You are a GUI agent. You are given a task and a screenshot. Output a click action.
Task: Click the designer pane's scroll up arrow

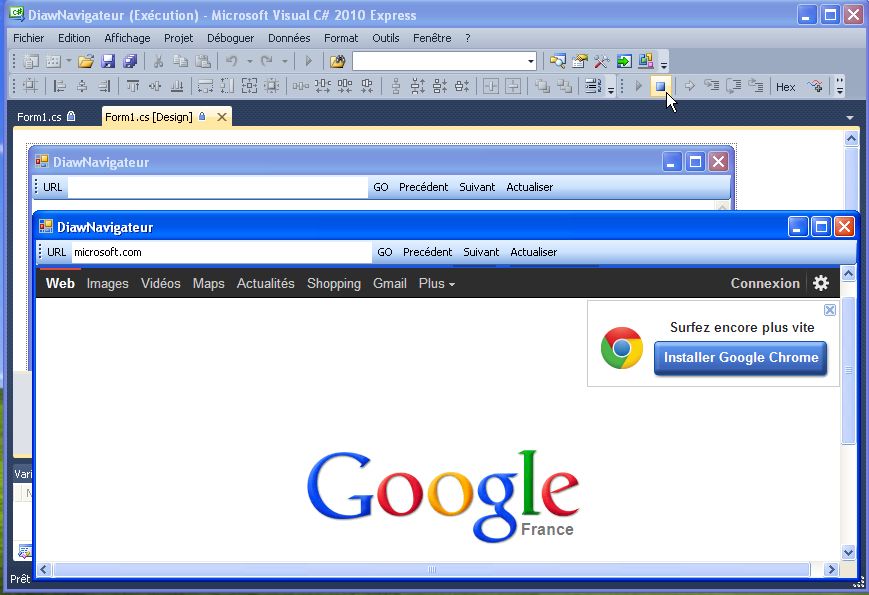click(851, 139)
